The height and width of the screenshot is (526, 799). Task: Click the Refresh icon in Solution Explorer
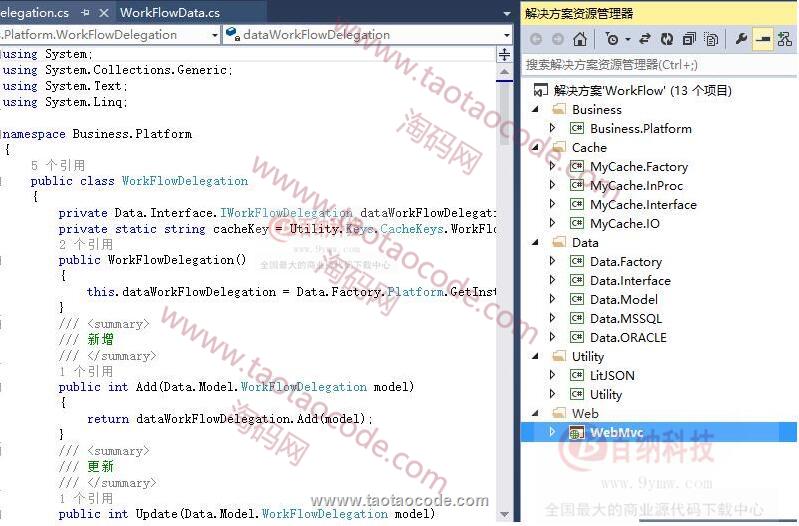[667, 39]
